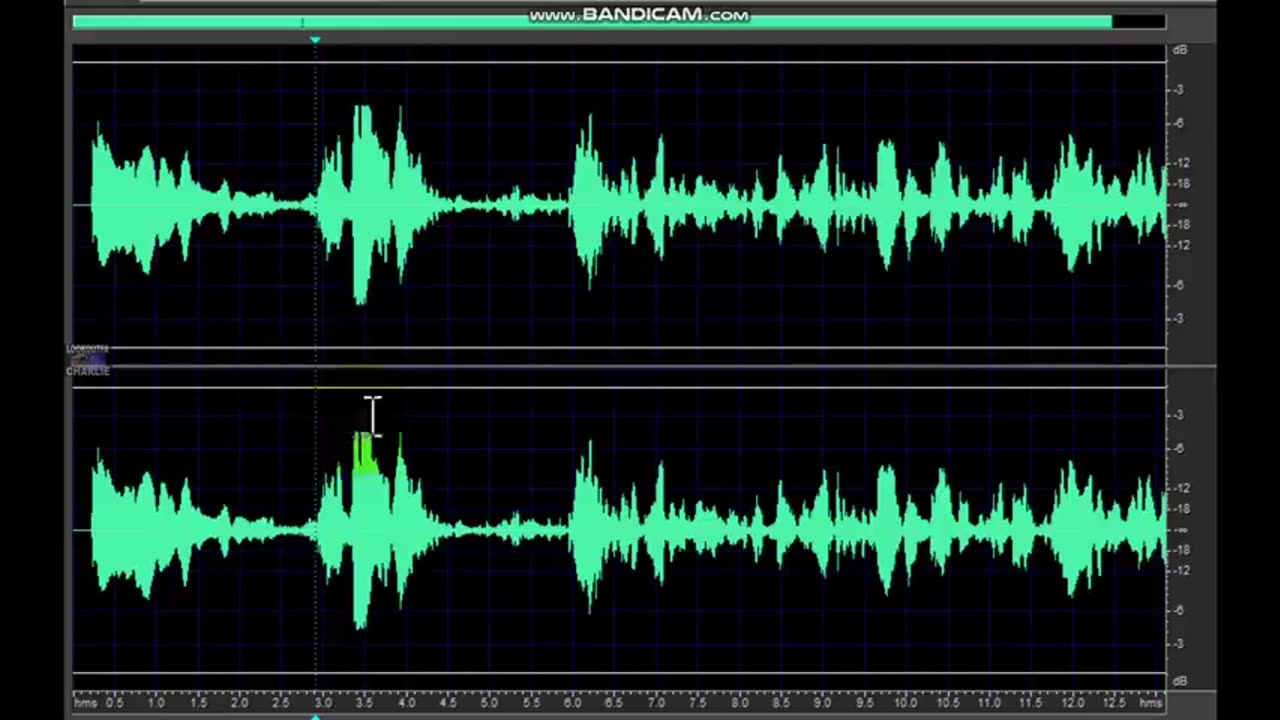Click the dark end of the overview bar
Viewport: 1280px width, 720px height.
pyautogui.click(x=1138, y=21)
